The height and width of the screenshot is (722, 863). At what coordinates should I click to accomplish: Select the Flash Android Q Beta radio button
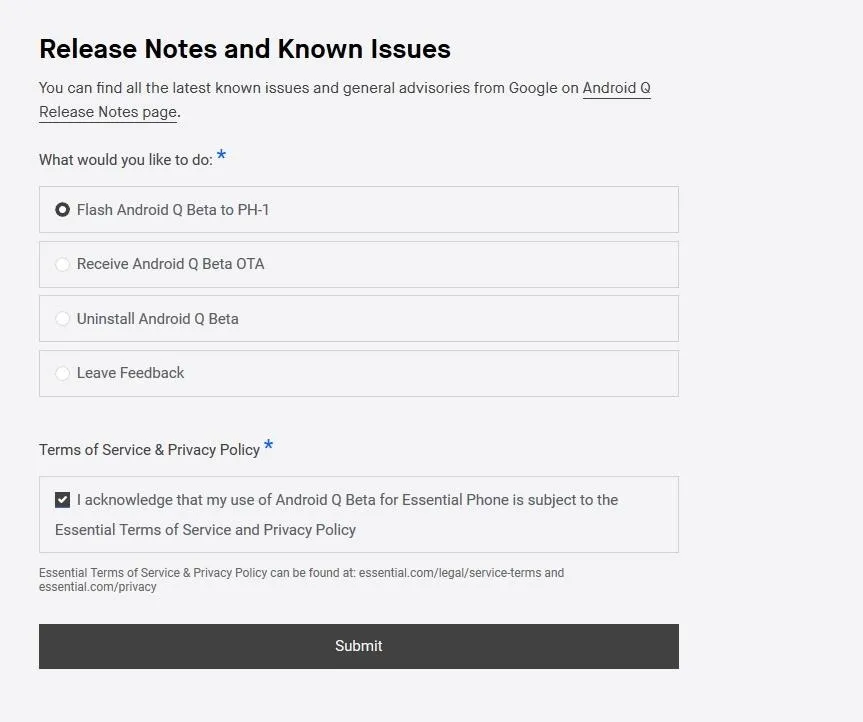(62, 210)
